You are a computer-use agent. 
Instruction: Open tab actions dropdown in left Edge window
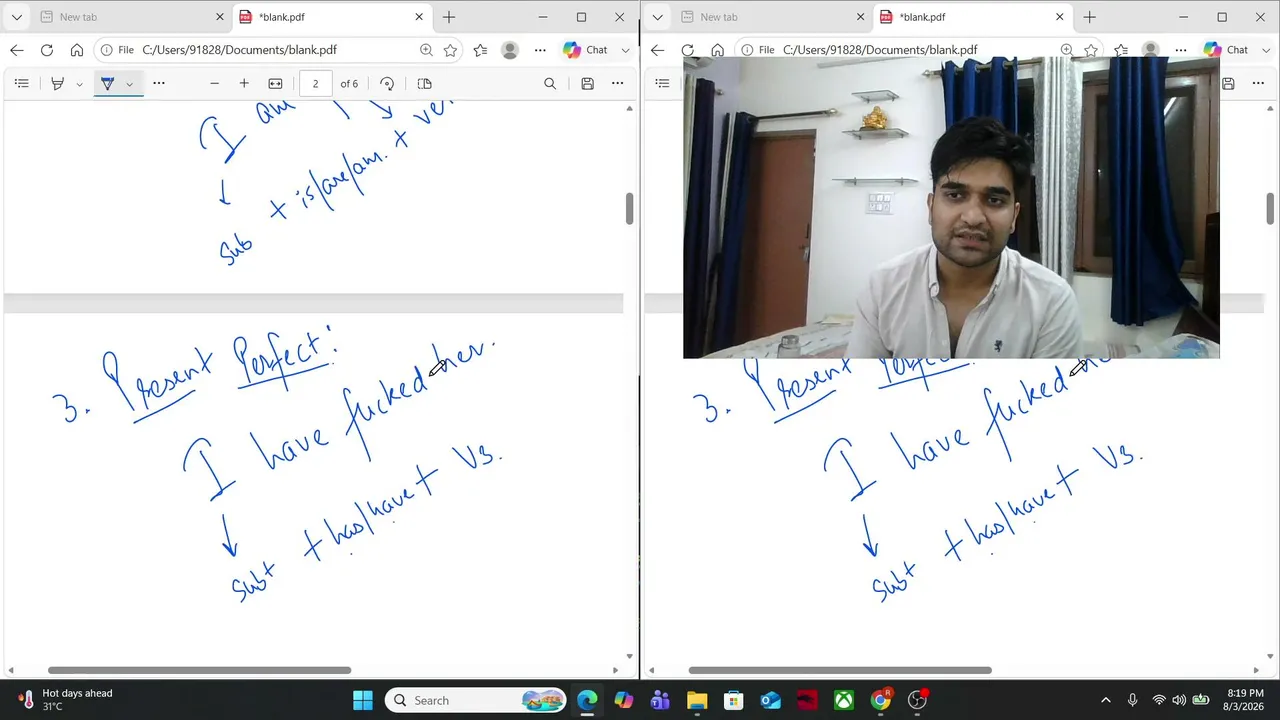point(16,17)
